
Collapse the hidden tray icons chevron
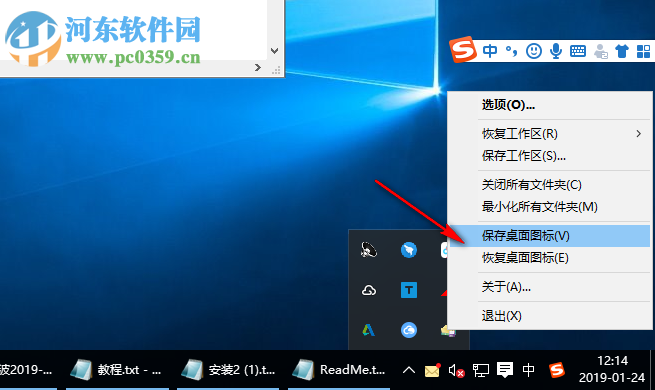pos(409,370)
